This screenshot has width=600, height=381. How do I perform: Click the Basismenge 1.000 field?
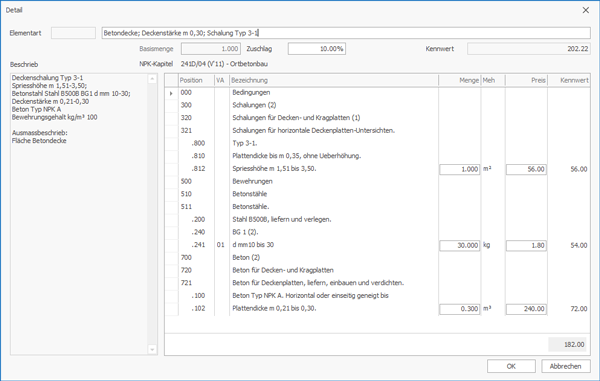pyautogui.click(x=210, y=49)
